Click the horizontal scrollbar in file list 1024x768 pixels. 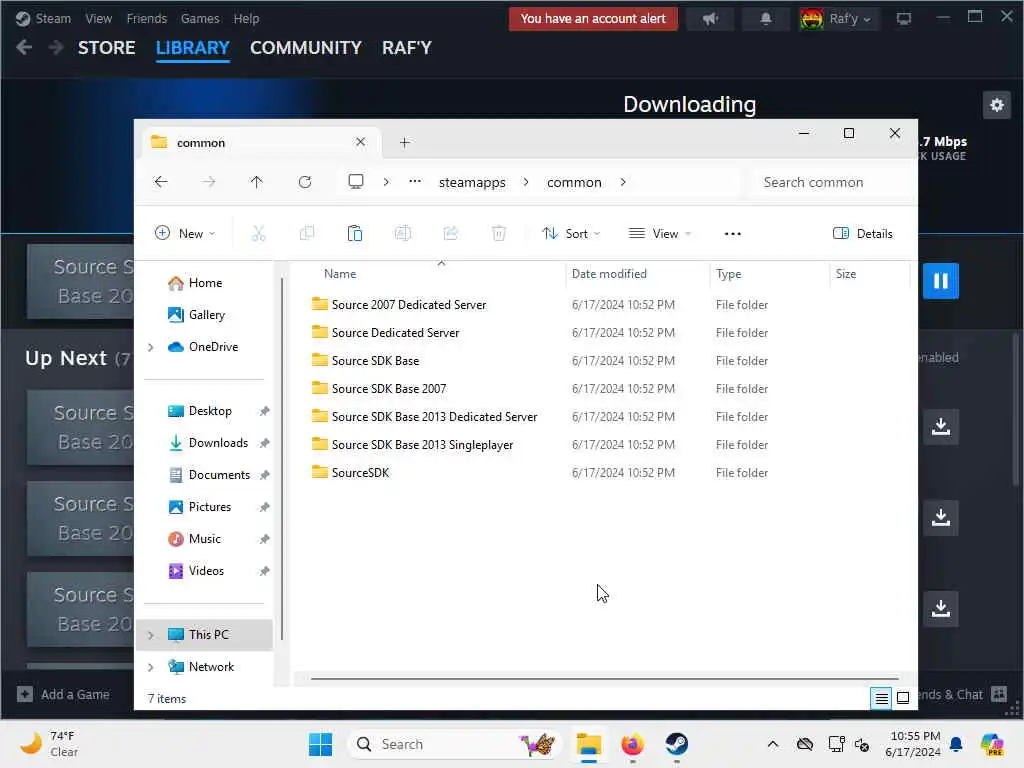(605, 679)
